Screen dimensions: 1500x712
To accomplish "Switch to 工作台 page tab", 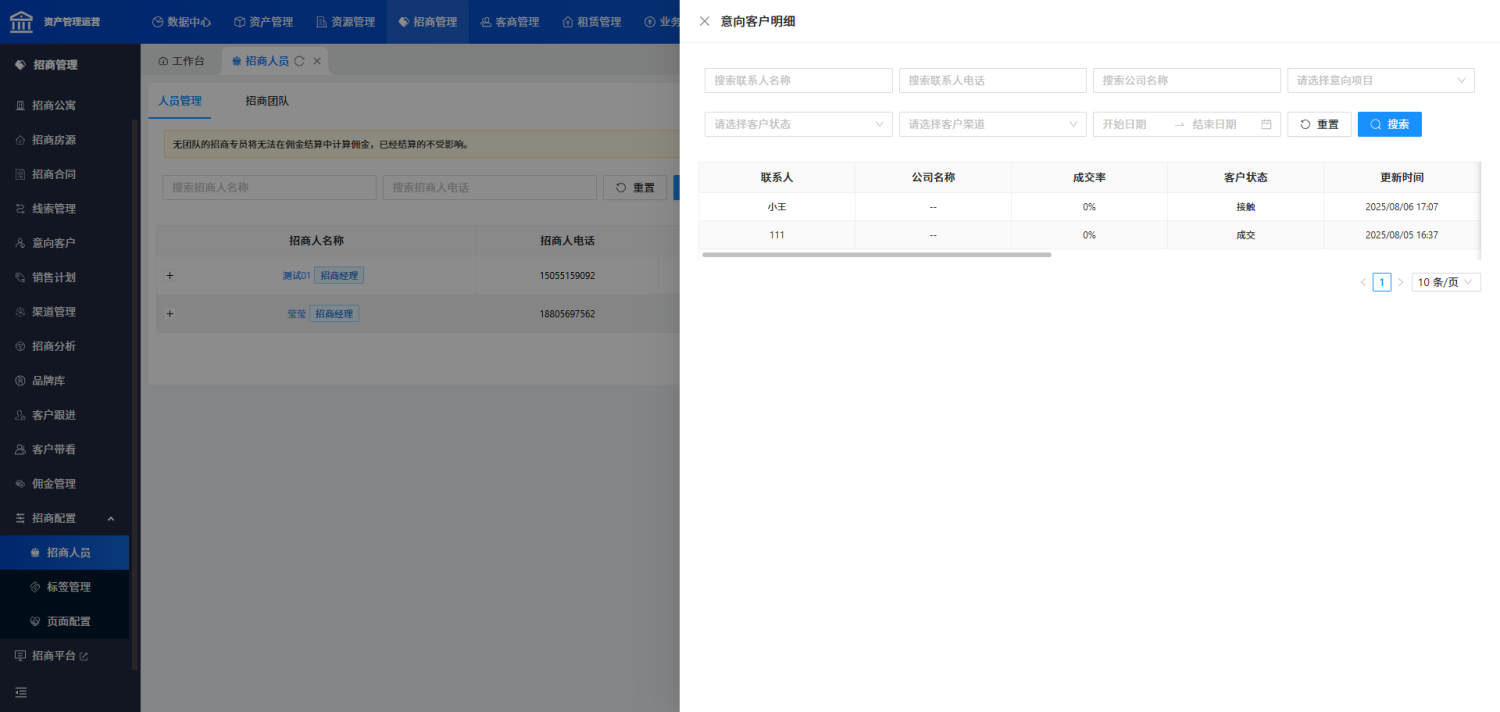I will pyautogui.click(x=181, y=61).
